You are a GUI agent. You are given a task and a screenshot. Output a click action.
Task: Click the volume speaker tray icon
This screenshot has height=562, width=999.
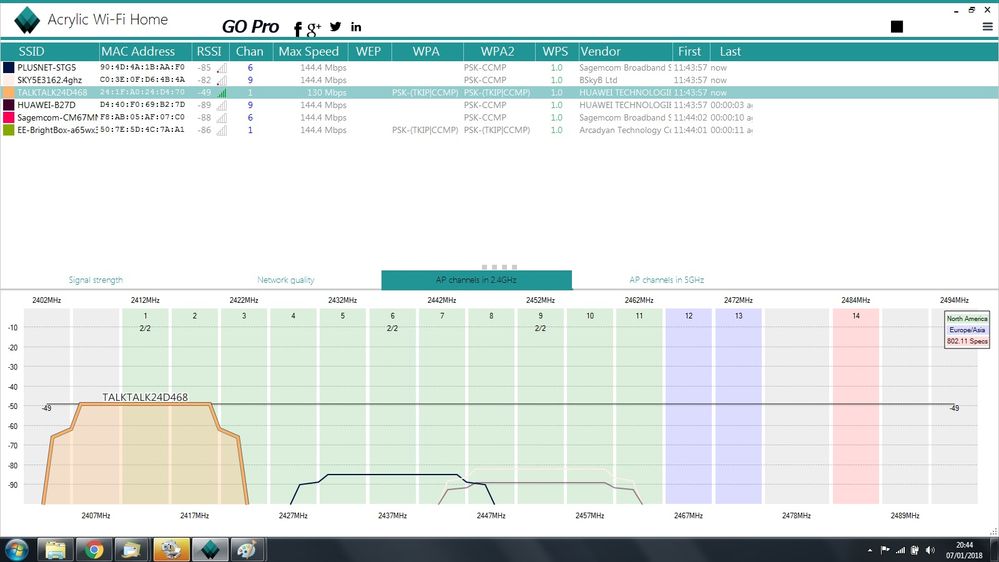(x=930, y=550)
